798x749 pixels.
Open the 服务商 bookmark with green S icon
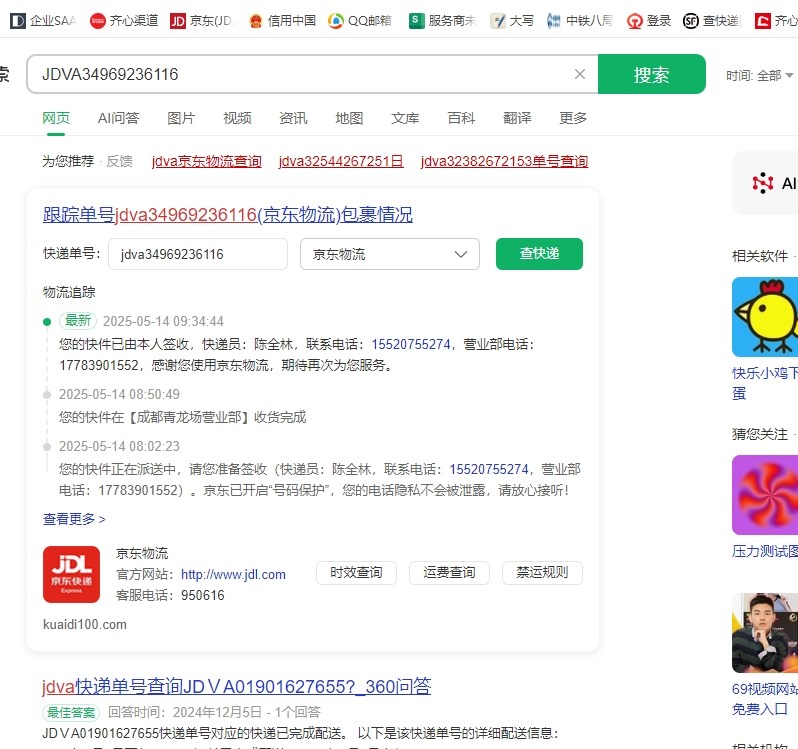tap(442, 21)
